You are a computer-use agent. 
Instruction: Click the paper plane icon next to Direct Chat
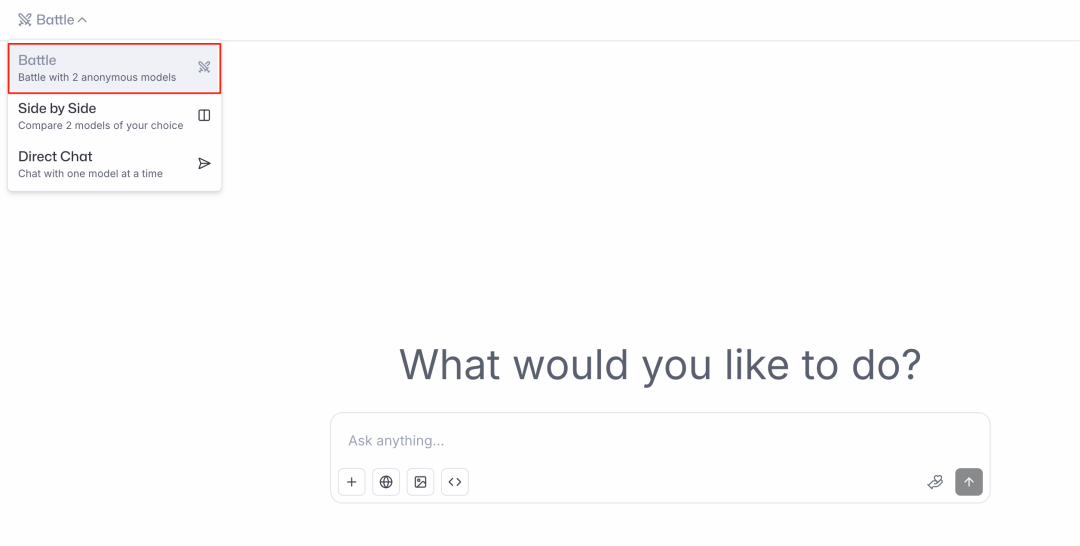click(204, 163)
